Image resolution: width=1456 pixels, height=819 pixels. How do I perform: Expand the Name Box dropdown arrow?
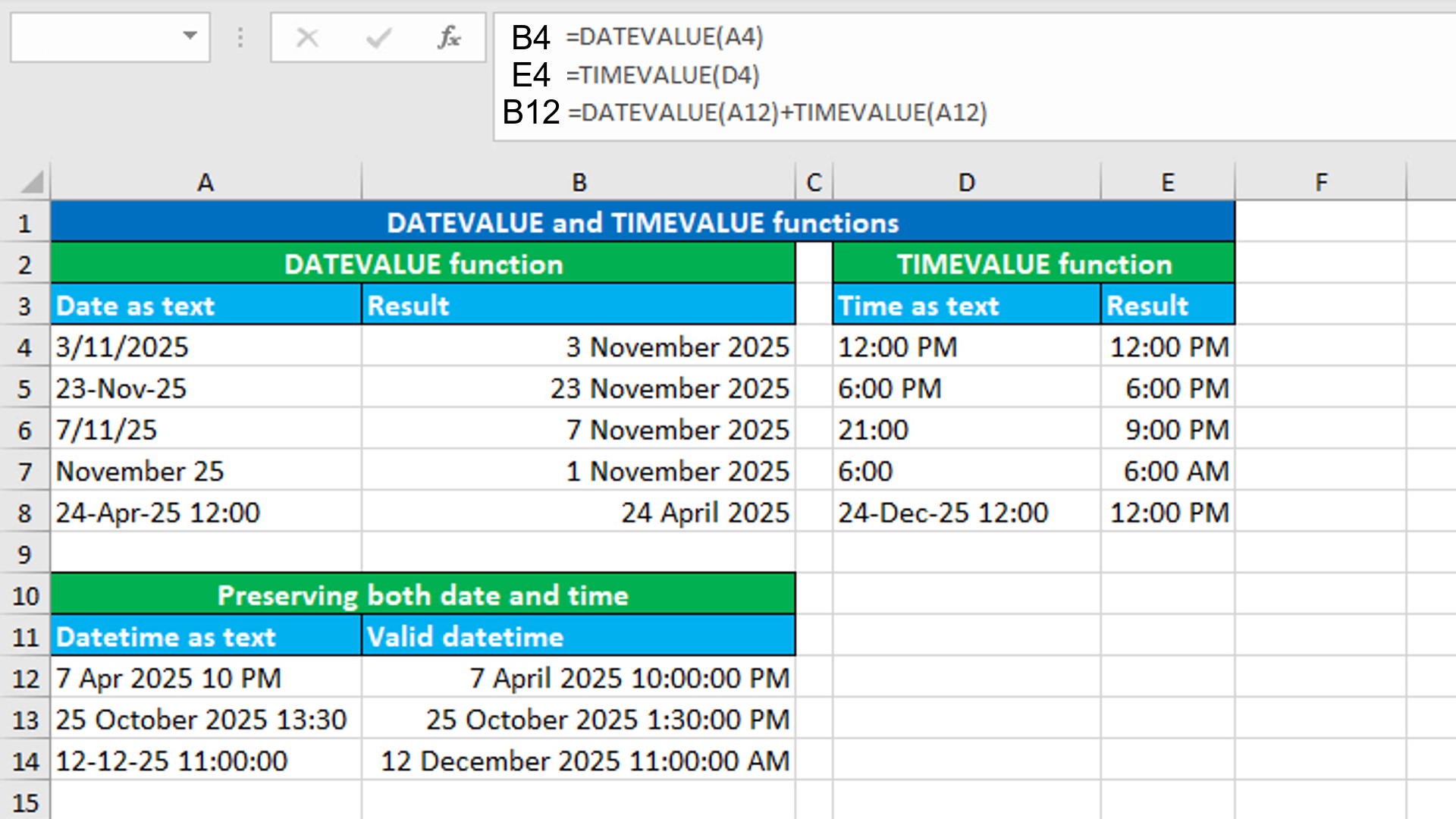[x=190, y=36]
